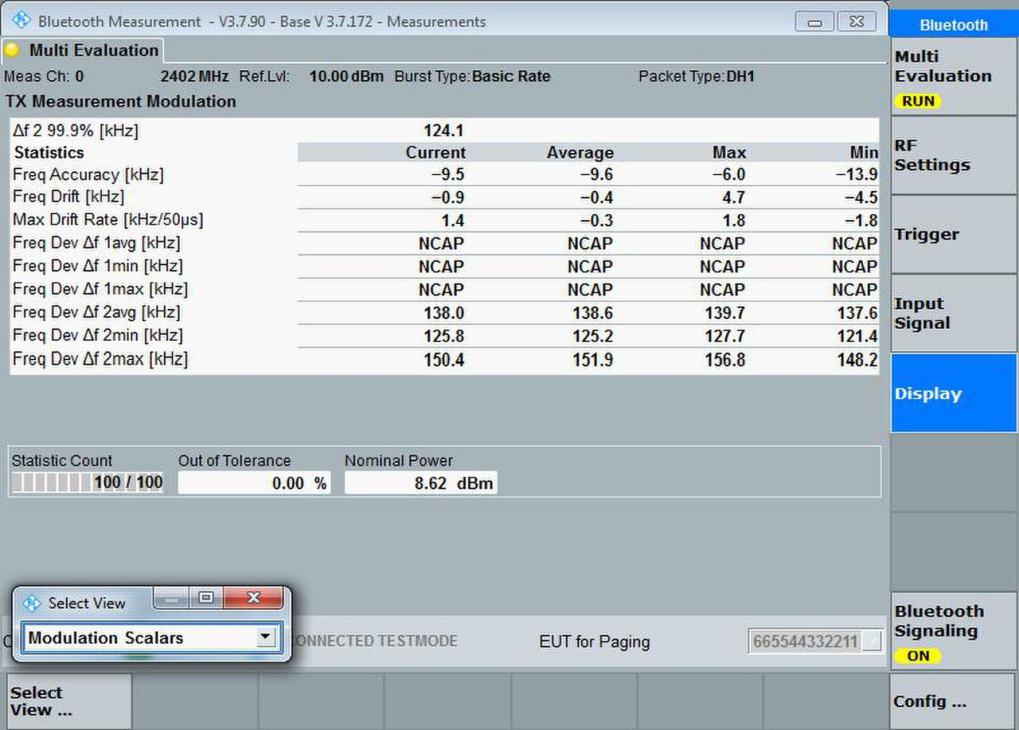Click the Packet Type DH1 value
Screen dimensions: 1019x730
(740, 76)
